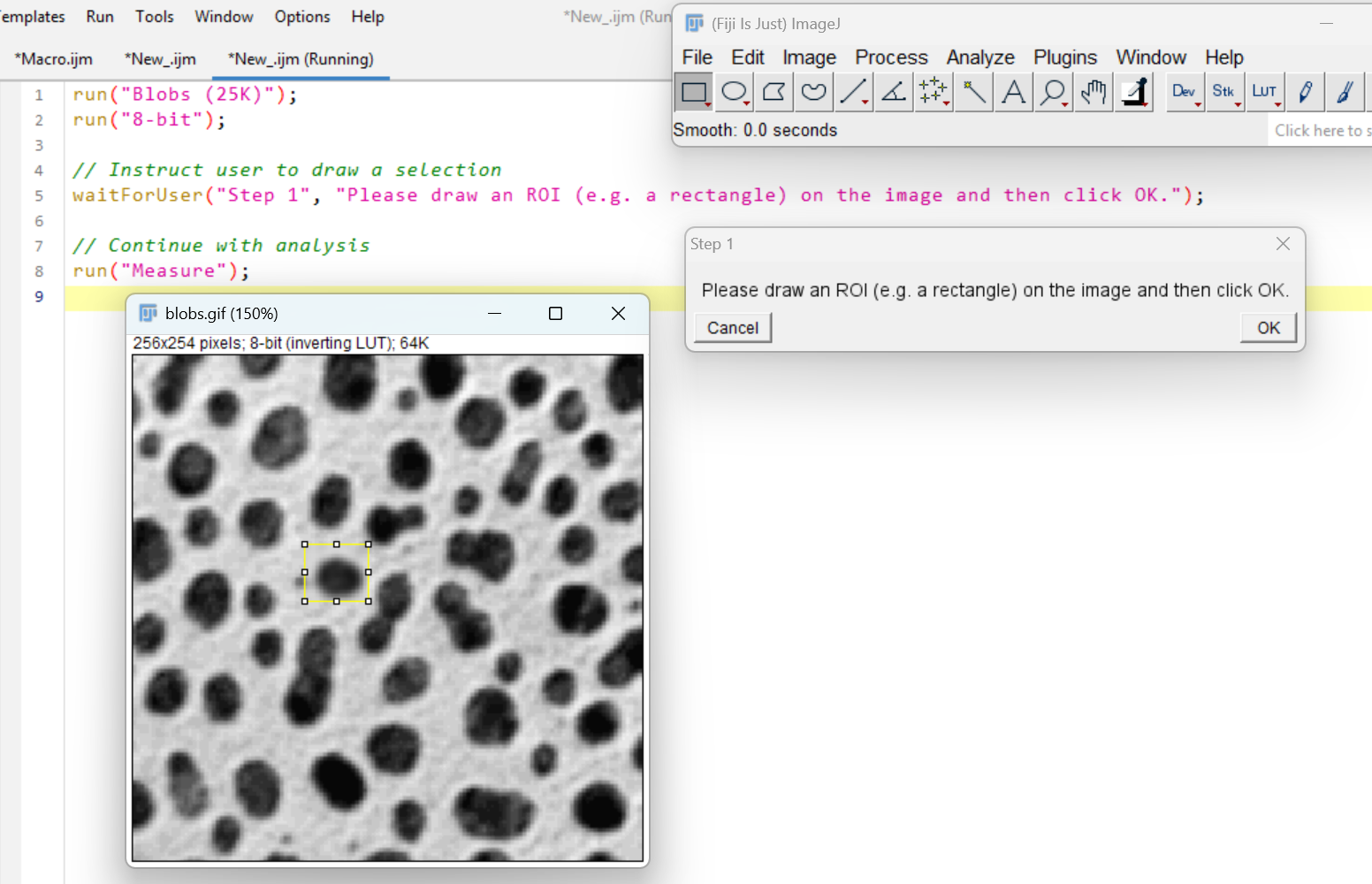Select the Multi-point tool
Image resolution: width=1372 pixels, height=884 pixels.
[x=934, y=92]
